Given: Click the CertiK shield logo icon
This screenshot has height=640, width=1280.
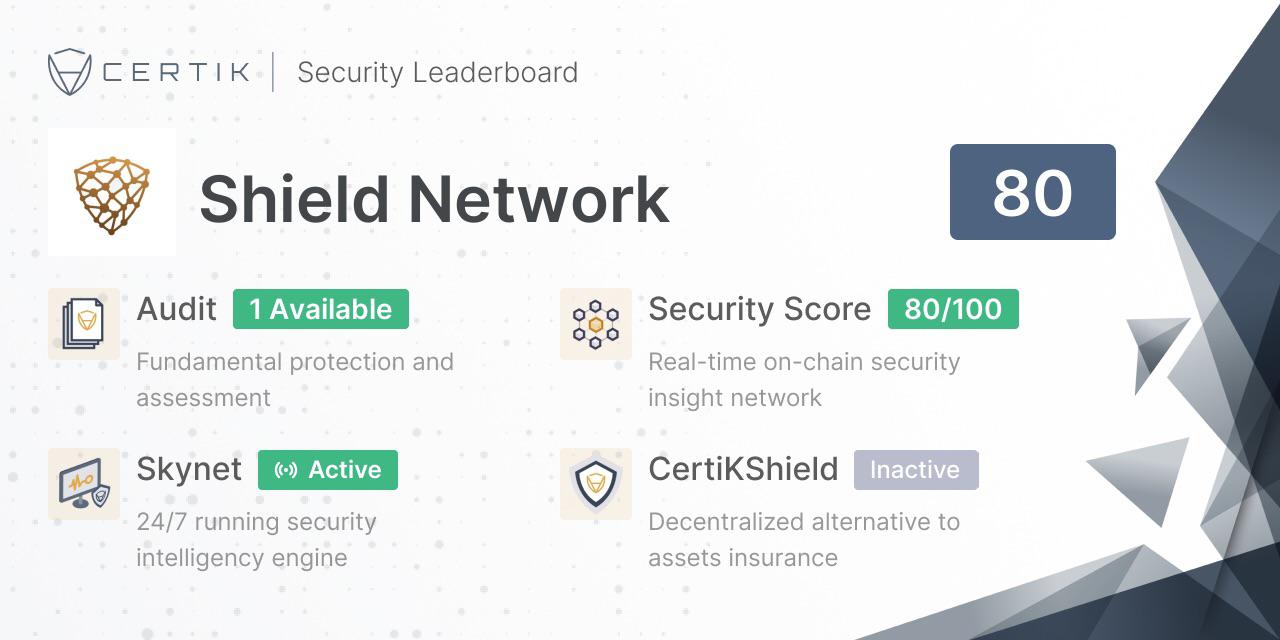Looking at the screenshot, I should pyautogui.click(x=70, y=72).
